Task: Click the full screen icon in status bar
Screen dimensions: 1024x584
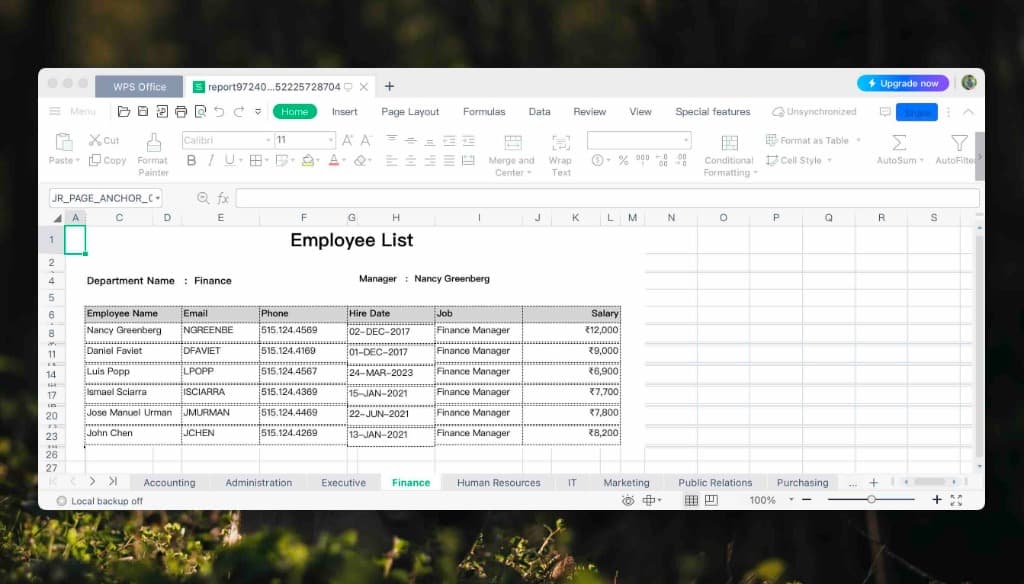Action: coord(956,500)
